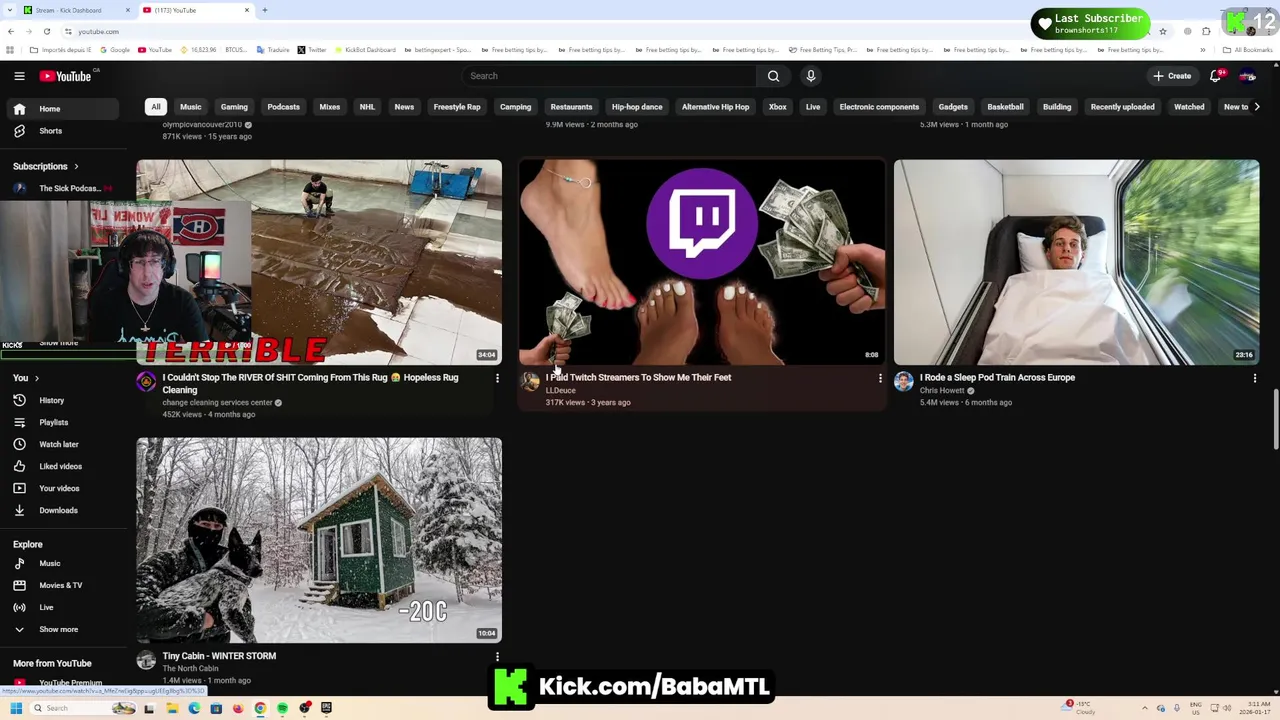Select the All filter chip

pyautogui.click(x=156, y=107)
